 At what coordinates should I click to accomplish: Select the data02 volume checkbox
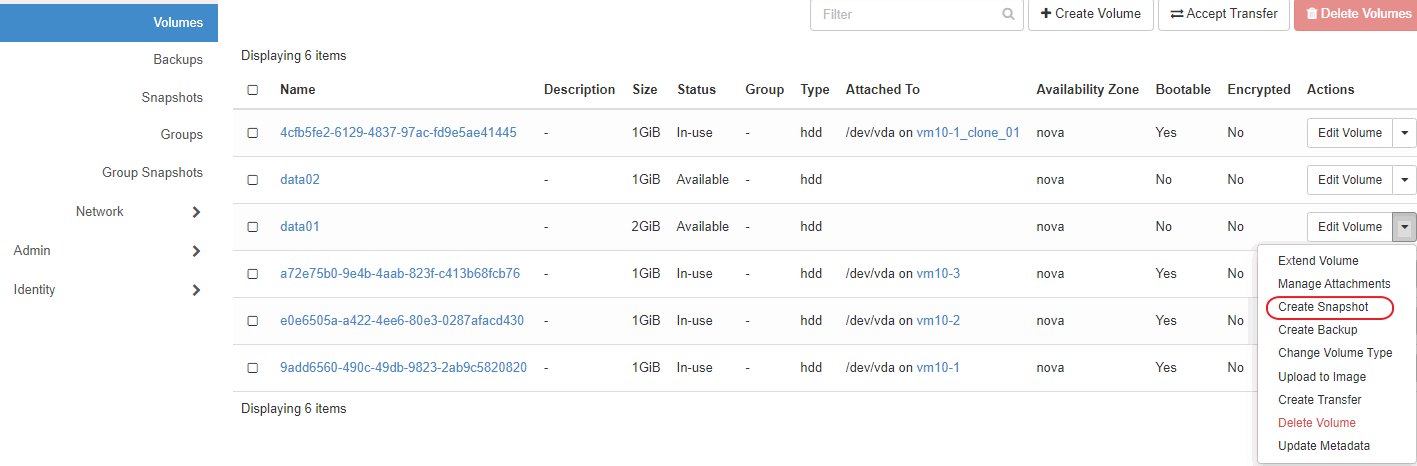pos(253,180)
